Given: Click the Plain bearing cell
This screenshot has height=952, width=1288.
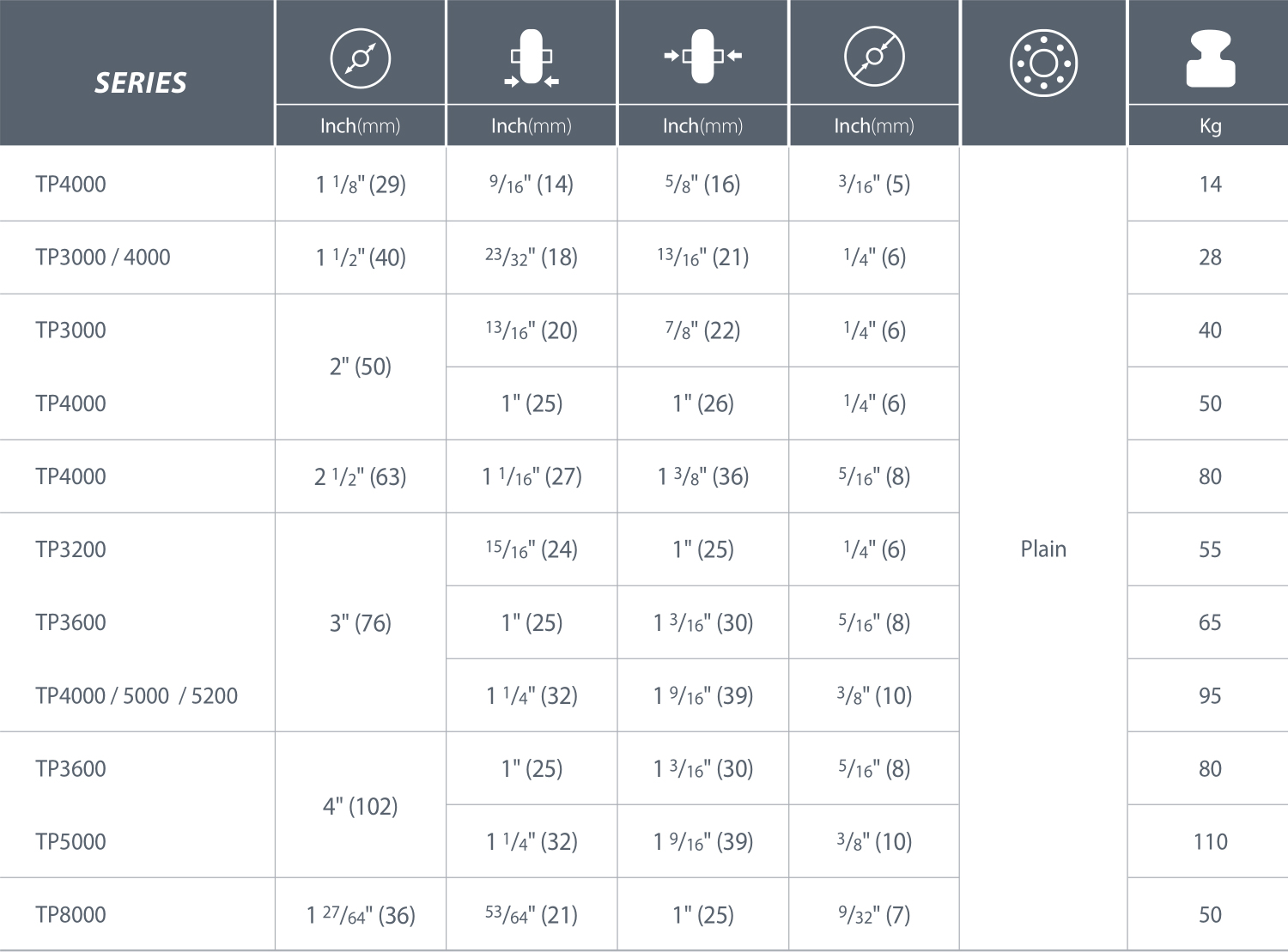Looking at the screenshot, I should pos(1043,549).
